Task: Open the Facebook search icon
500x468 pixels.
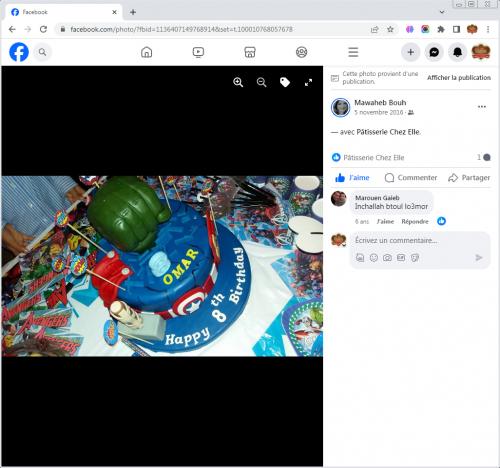Action: (x=42, y=52)
